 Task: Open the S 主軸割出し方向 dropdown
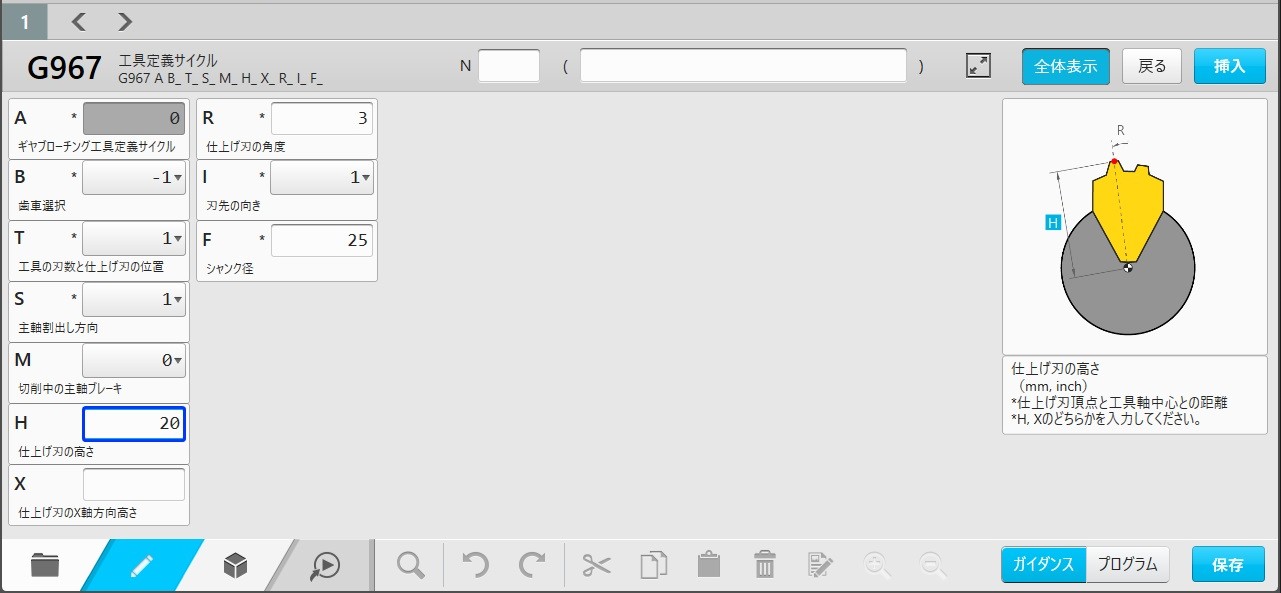134,299
